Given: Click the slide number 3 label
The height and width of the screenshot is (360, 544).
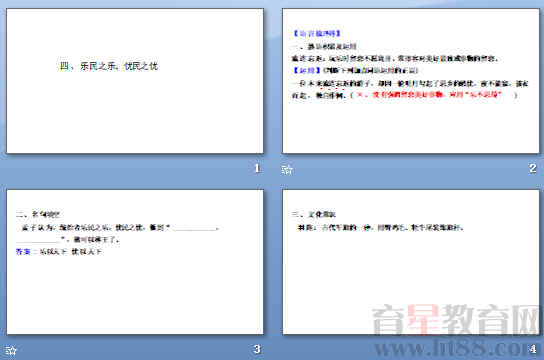Looking at the screenshot, I should [x=257, y=349].
